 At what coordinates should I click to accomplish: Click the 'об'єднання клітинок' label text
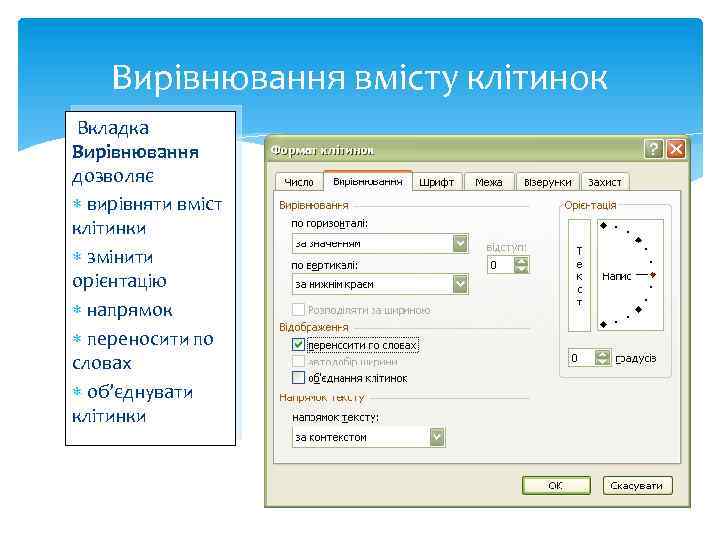(358, 378)
